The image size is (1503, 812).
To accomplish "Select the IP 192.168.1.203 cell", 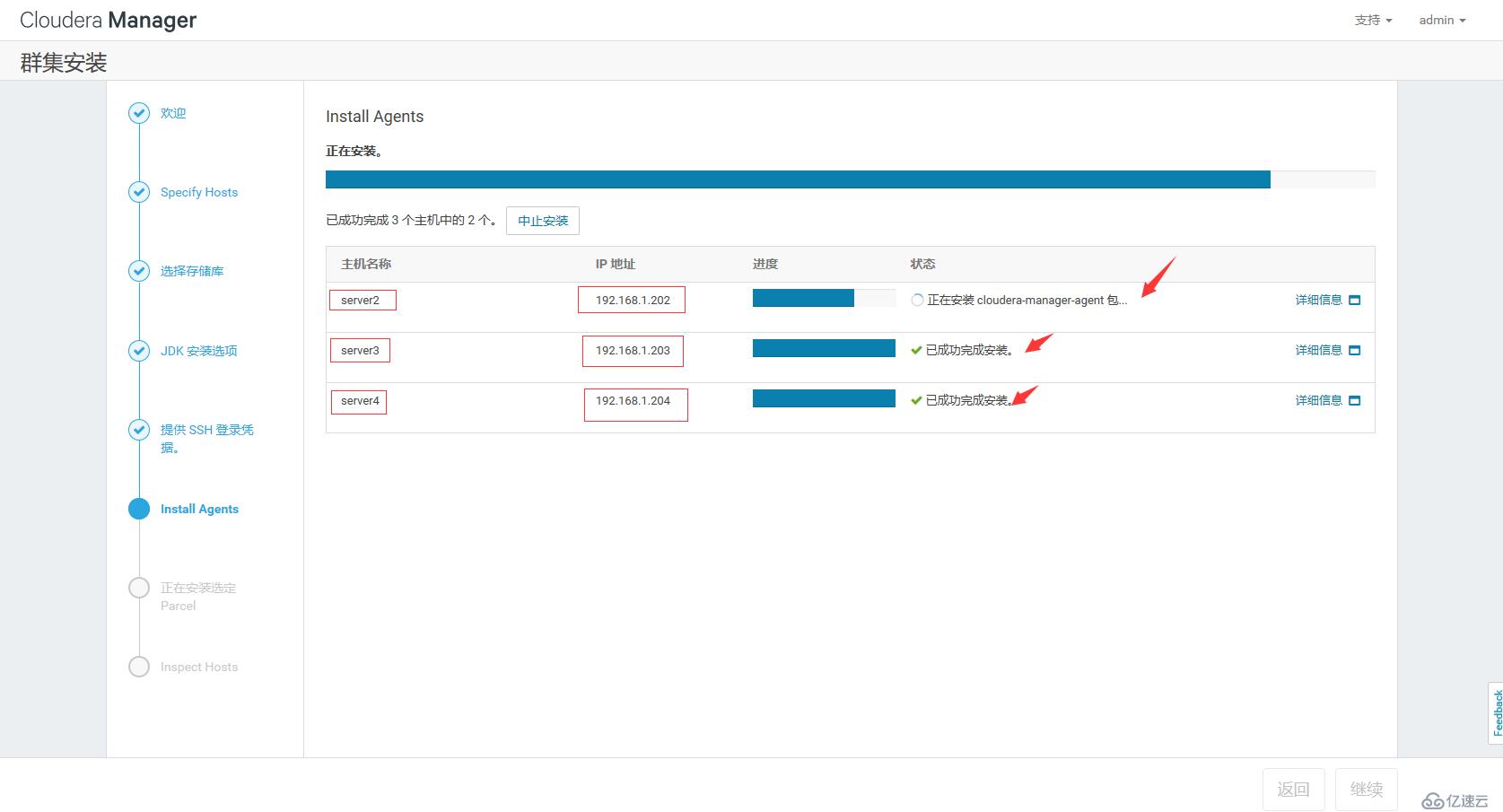I will [x=633, y=351].
